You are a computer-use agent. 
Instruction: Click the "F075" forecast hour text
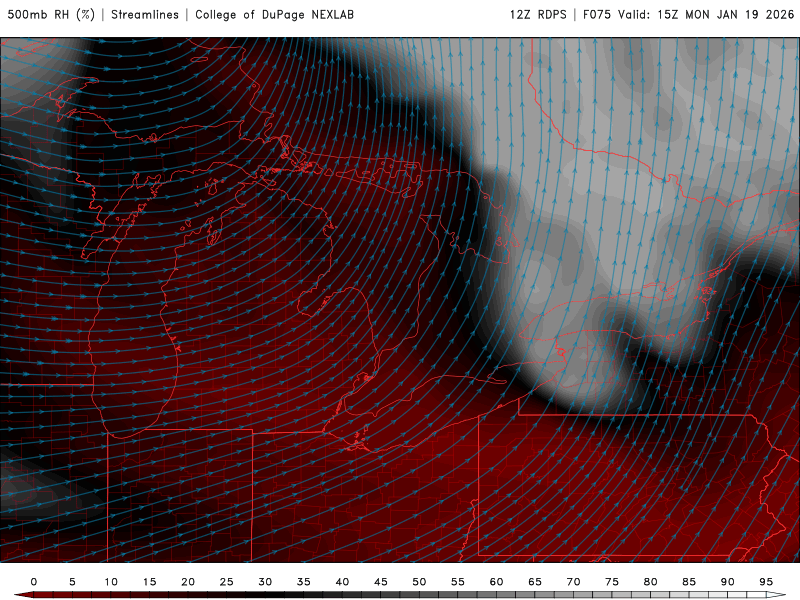point(596,14)
